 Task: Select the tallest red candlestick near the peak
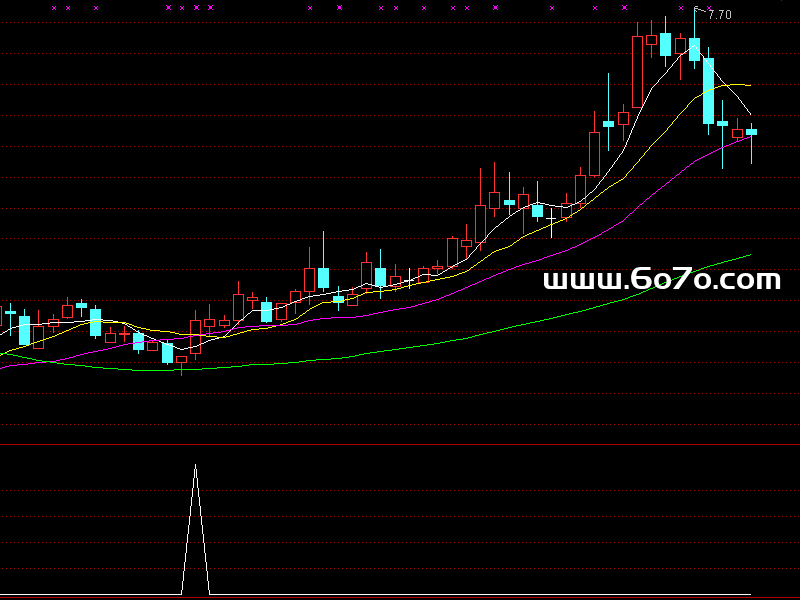[x=637, y=71]
